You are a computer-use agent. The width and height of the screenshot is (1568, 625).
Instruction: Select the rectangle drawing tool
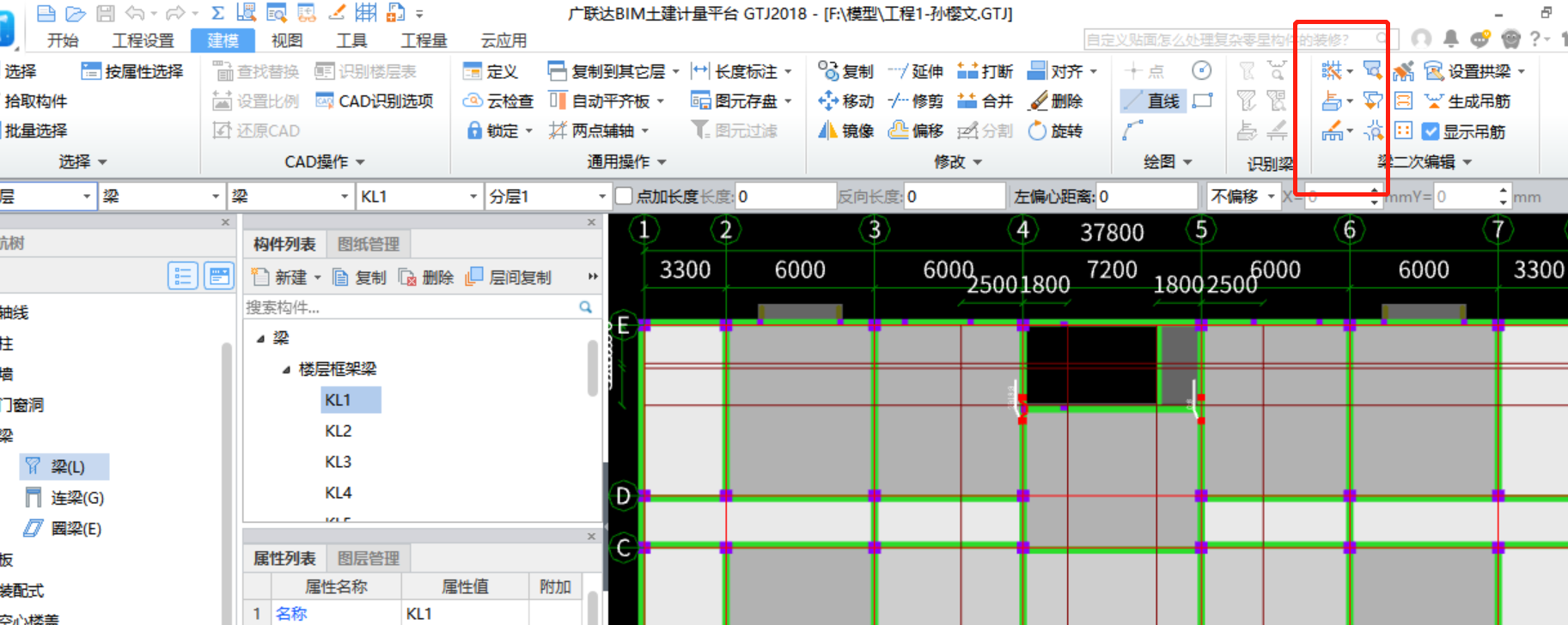1203,101
